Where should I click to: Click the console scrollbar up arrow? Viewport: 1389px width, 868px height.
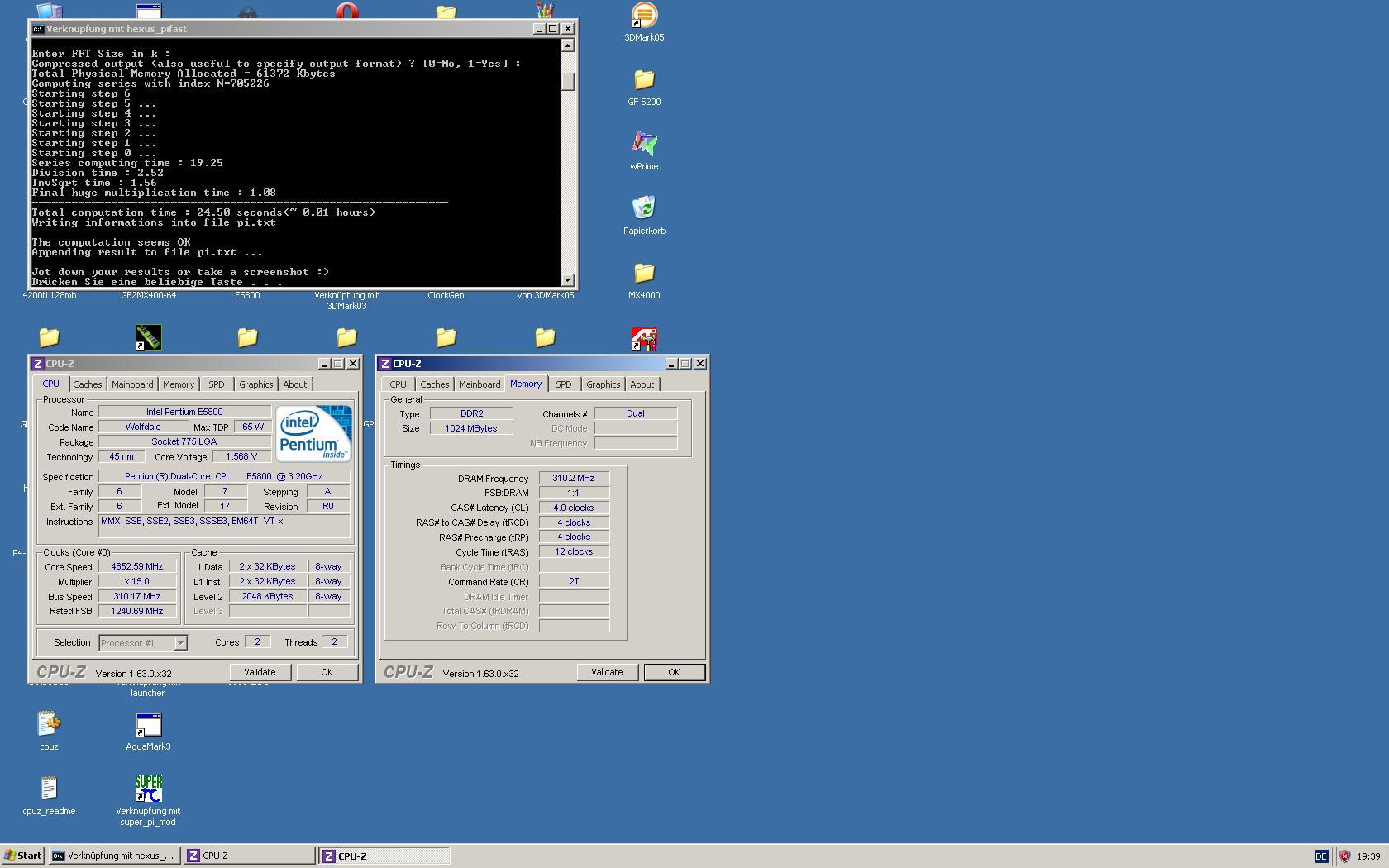click(x=568, y=45)
